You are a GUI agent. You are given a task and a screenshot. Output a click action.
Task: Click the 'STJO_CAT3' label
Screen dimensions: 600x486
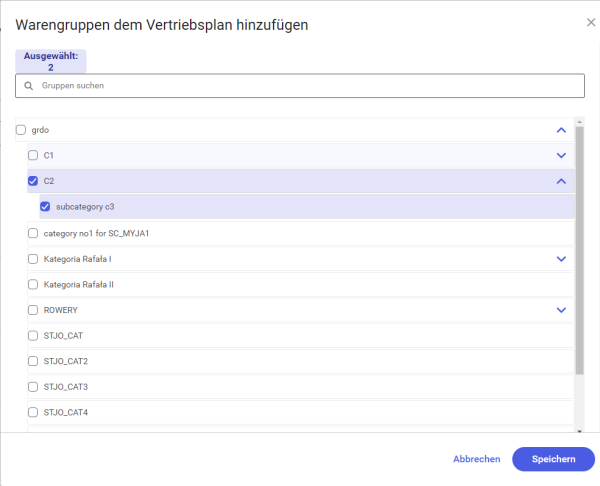[66, 387]
